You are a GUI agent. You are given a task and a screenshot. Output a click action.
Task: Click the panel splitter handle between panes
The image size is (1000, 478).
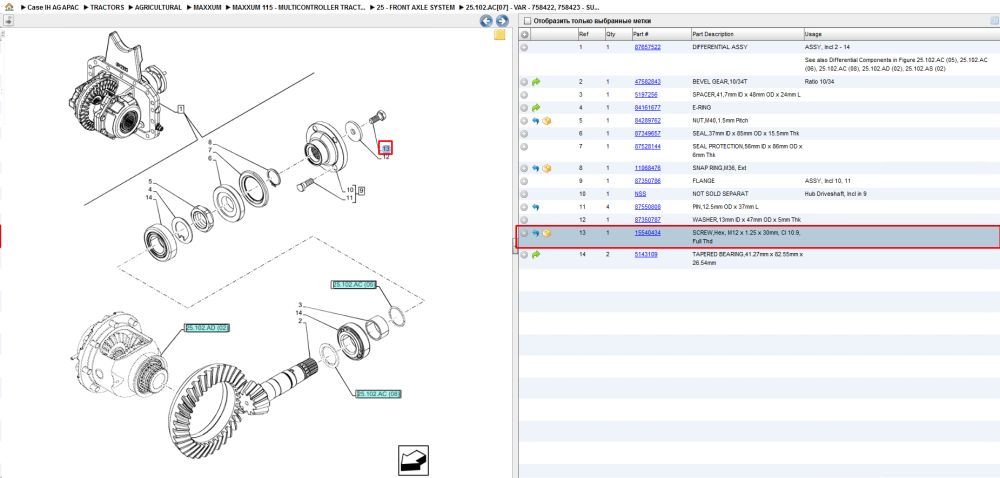click(x=515, y=246)
